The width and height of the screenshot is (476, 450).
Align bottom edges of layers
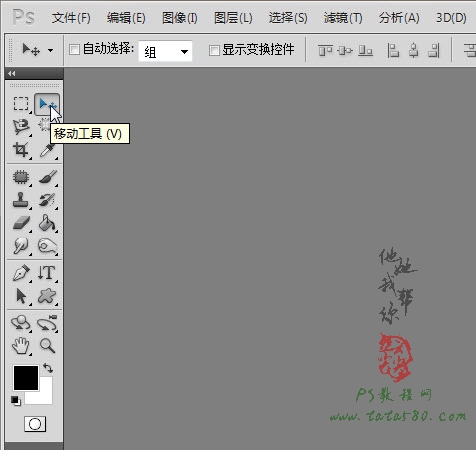[365, 51]
